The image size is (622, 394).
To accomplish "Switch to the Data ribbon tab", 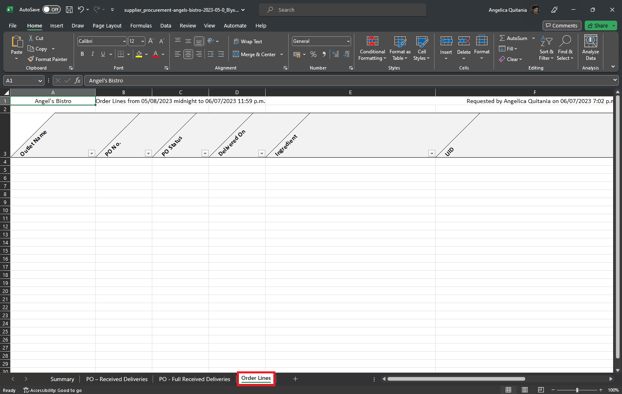I will tap(165, 25).
